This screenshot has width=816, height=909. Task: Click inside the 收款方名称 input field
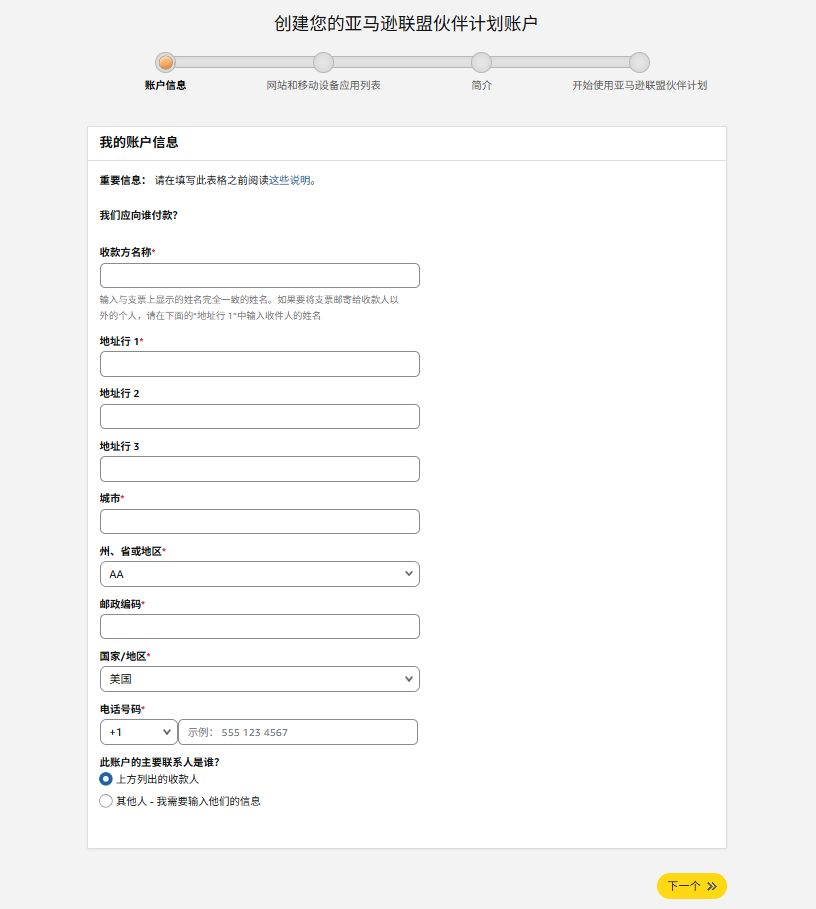[258, 275]
